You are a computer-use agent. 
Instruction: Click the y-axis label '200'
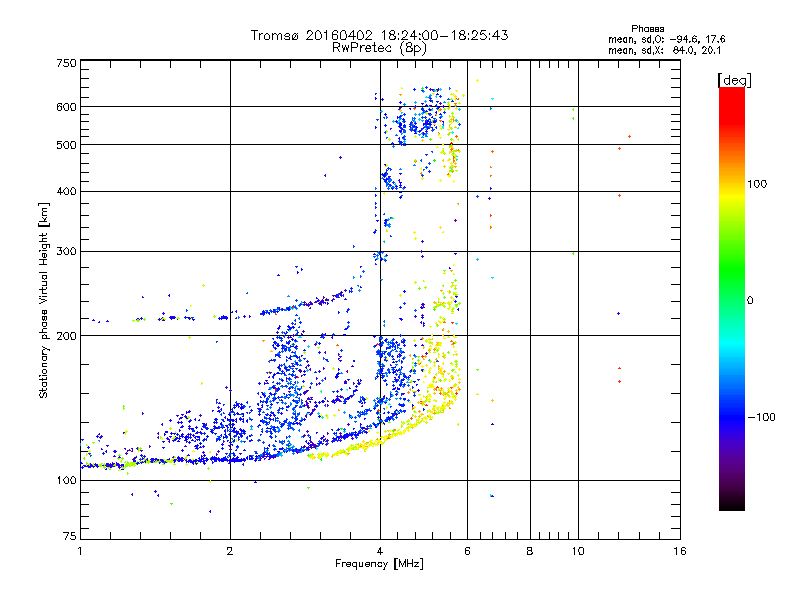coord(66,336)
